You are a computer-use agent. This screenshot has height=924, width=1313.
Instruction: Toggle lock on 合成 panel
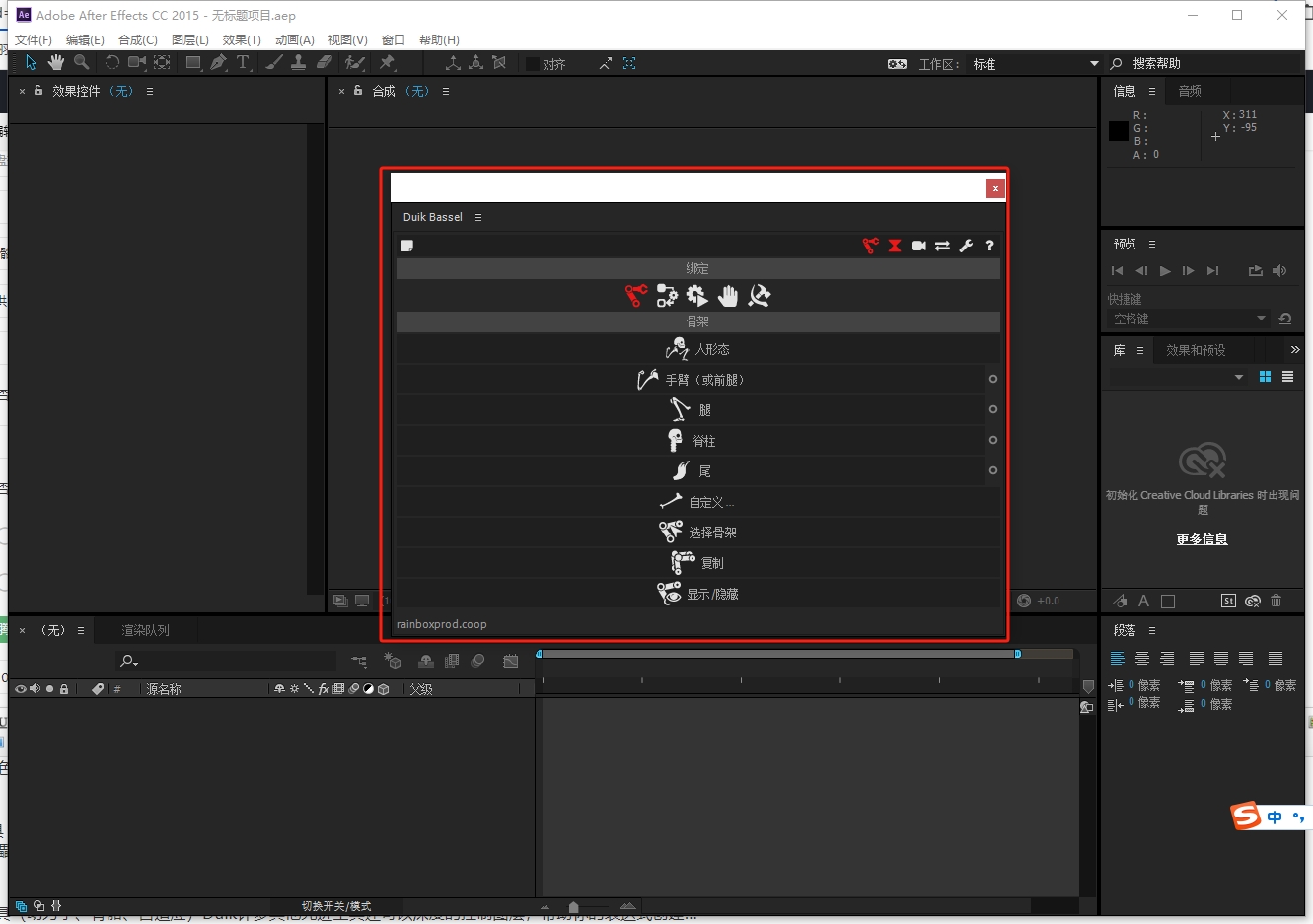pos(358,90)
